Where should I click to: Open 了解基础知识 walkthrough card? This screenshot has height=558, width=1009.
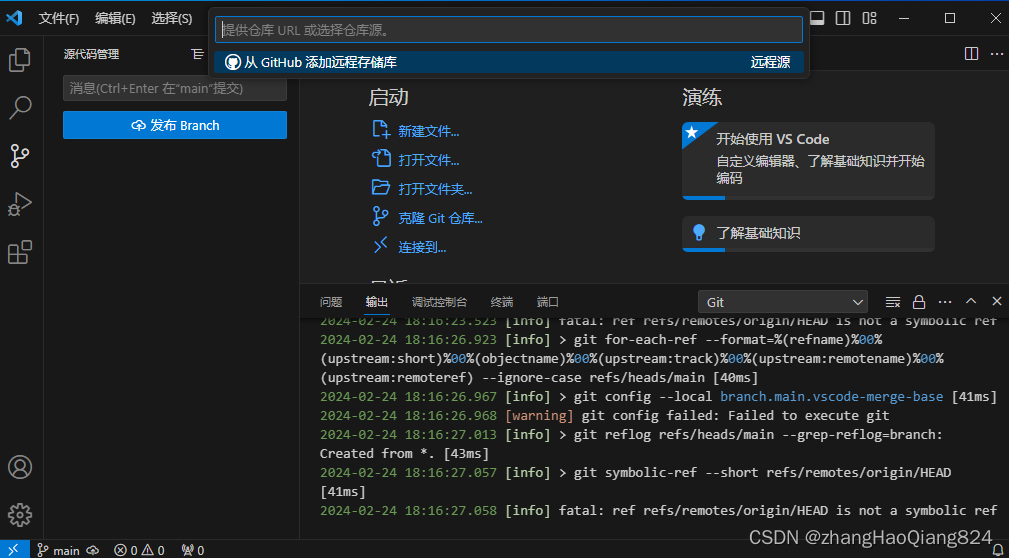[808, 234]
